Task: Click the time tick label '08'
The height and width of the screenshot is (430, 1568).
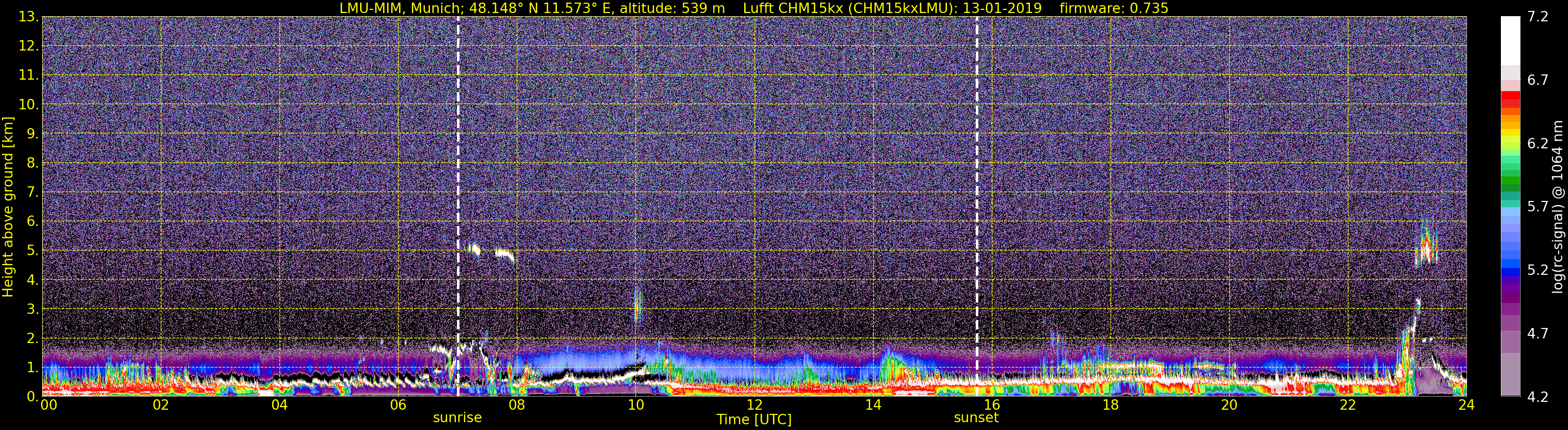Action: click(517, 406)
